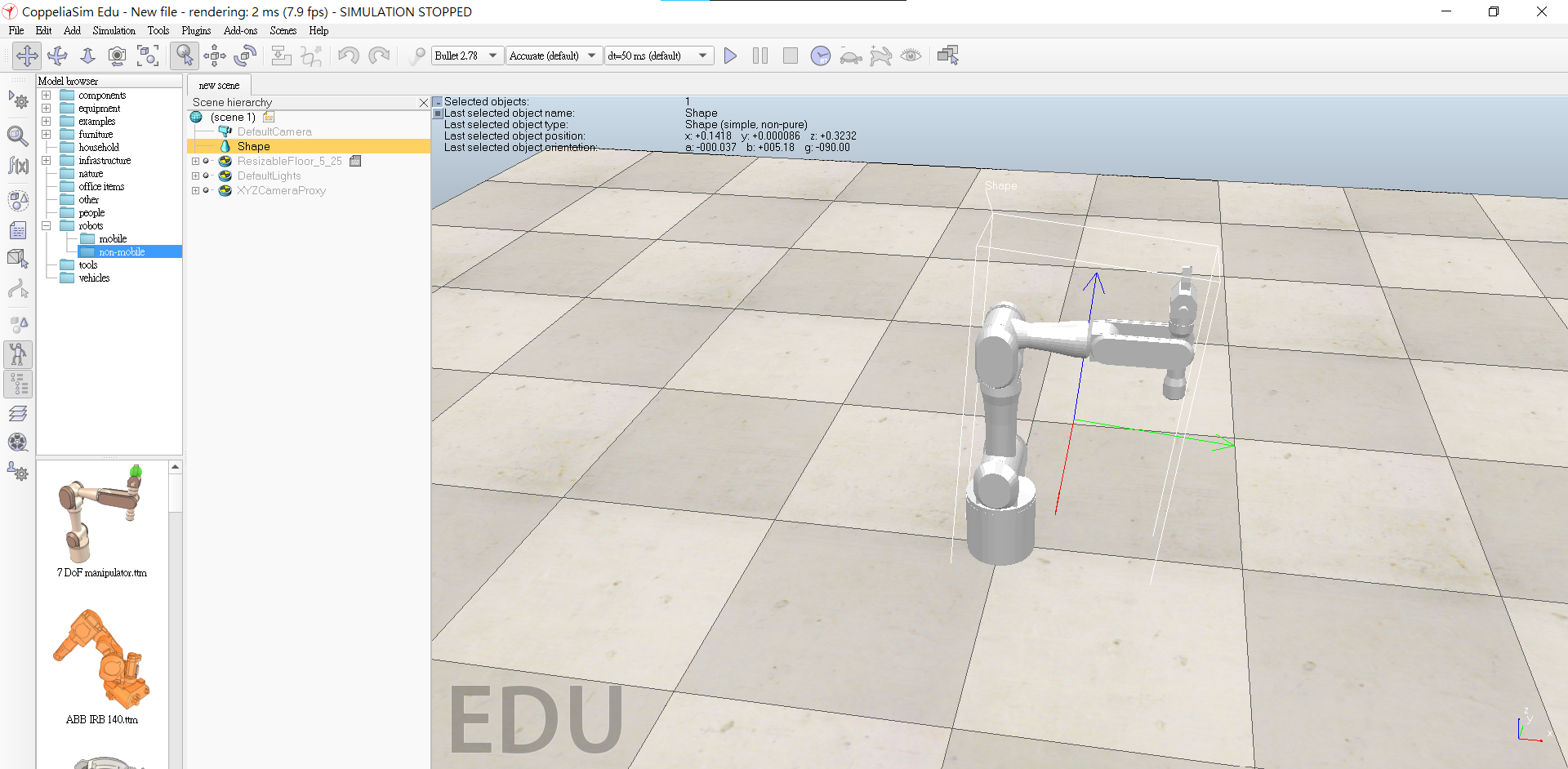Click the redo arrow

click(379, 56)
